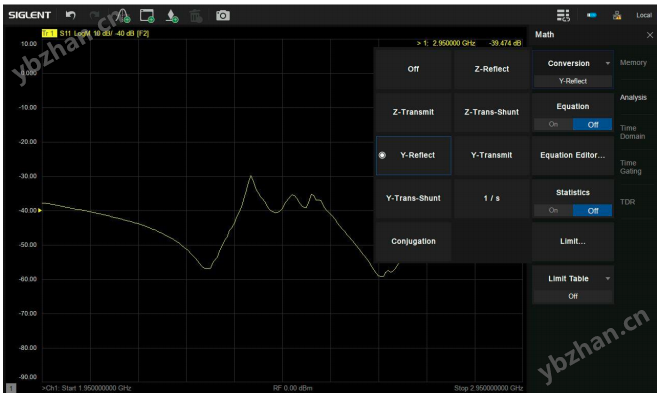Select the Y-Reflect radio option
The image size is (661, 397).
(413, 155)
